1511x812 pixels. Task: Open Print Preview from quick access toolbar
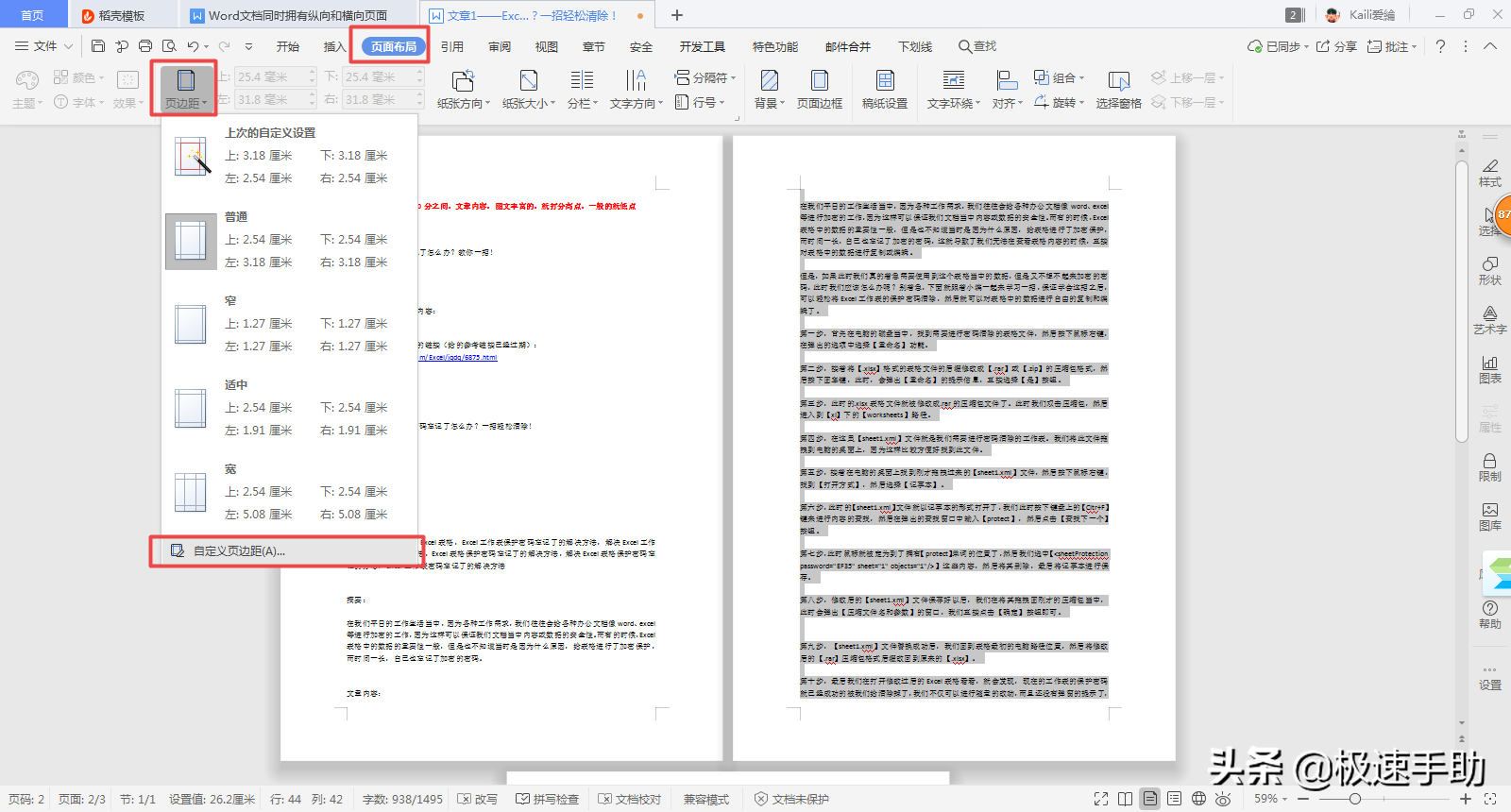coord(169,46)
